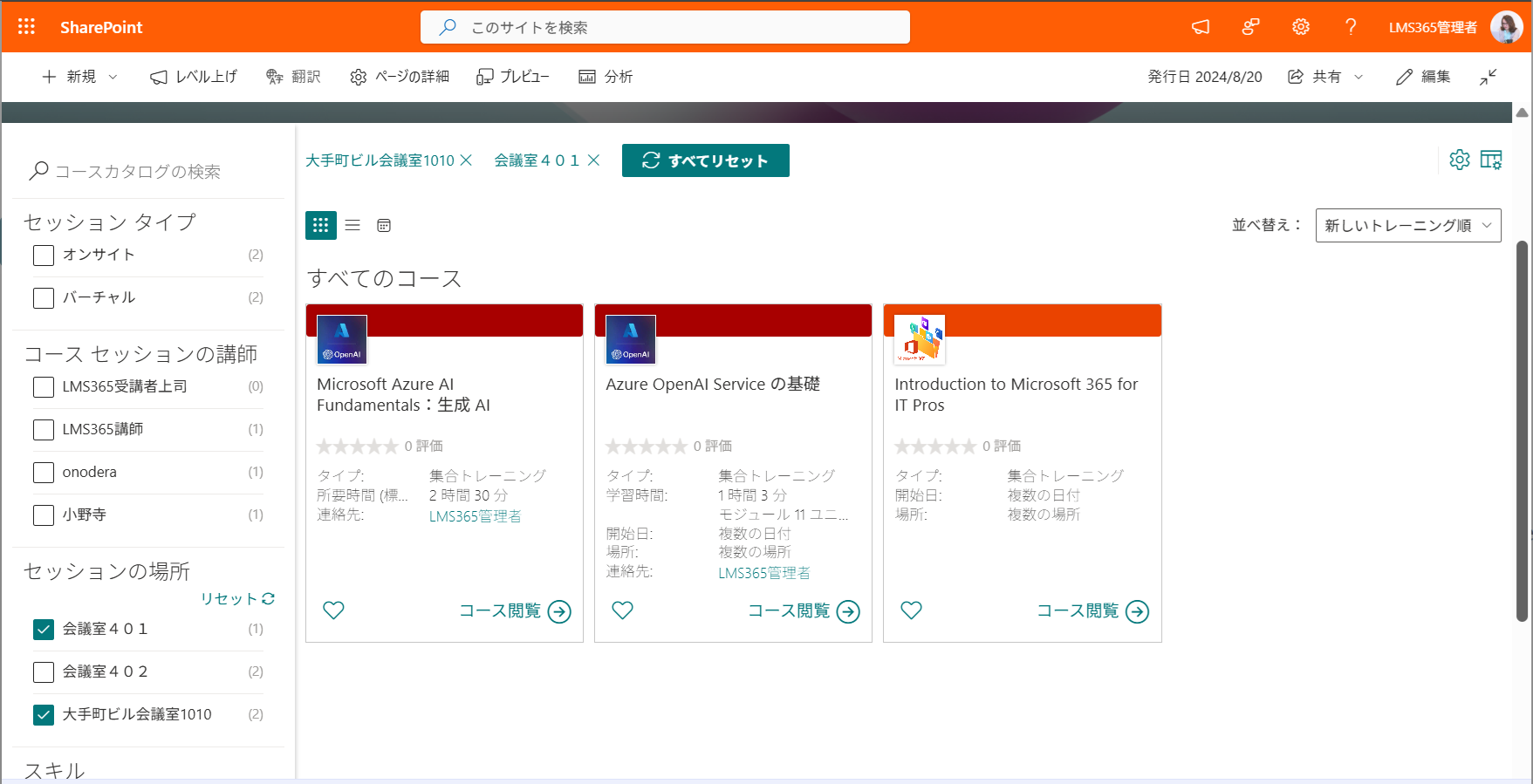This screenshot has height=784, width=1533.
Task: Check the onodera instructor filter
Action: coord(44,473)
